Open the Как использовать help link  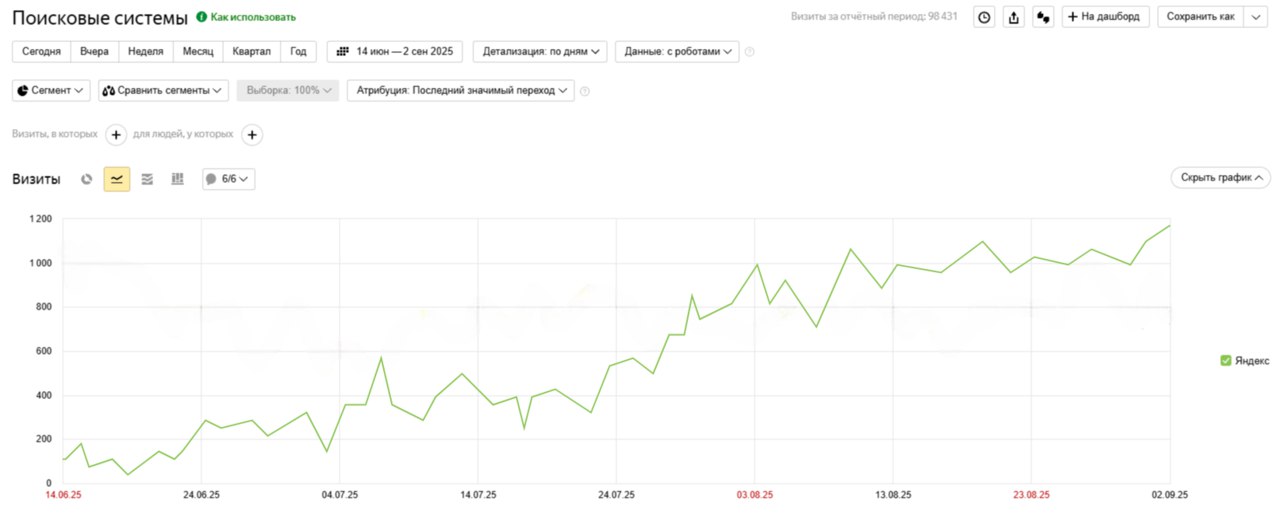click(x=246, y=17)
